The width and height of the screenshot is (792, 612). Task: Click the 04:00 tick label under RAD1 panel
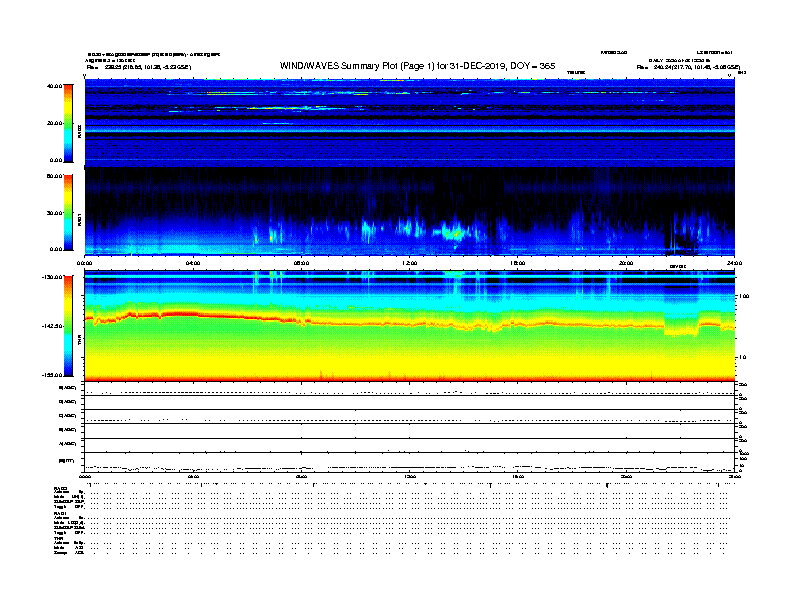tap(193, 263)
